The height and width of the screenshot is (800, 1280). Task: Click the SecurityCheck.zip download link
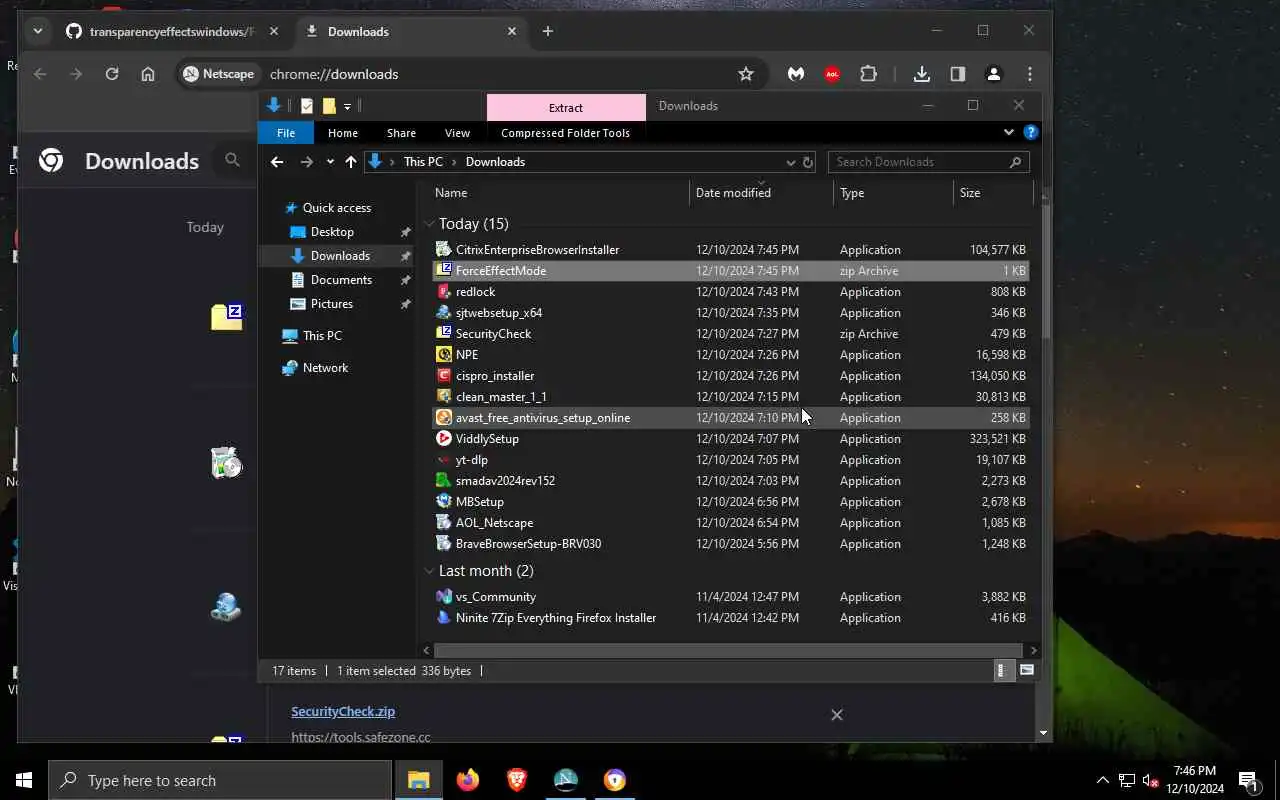click(343, 712)
